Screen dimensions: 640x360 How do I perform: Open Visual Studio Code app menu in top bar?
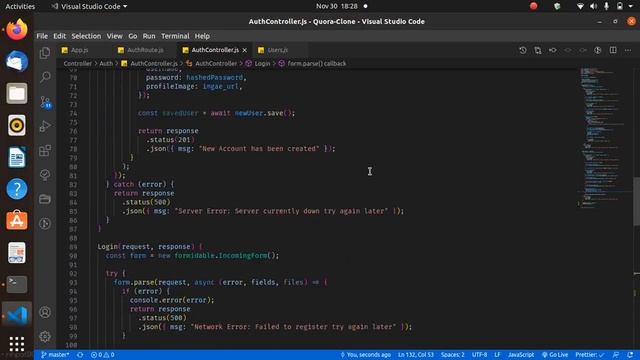pyautogui.click(x=89, y=6)
